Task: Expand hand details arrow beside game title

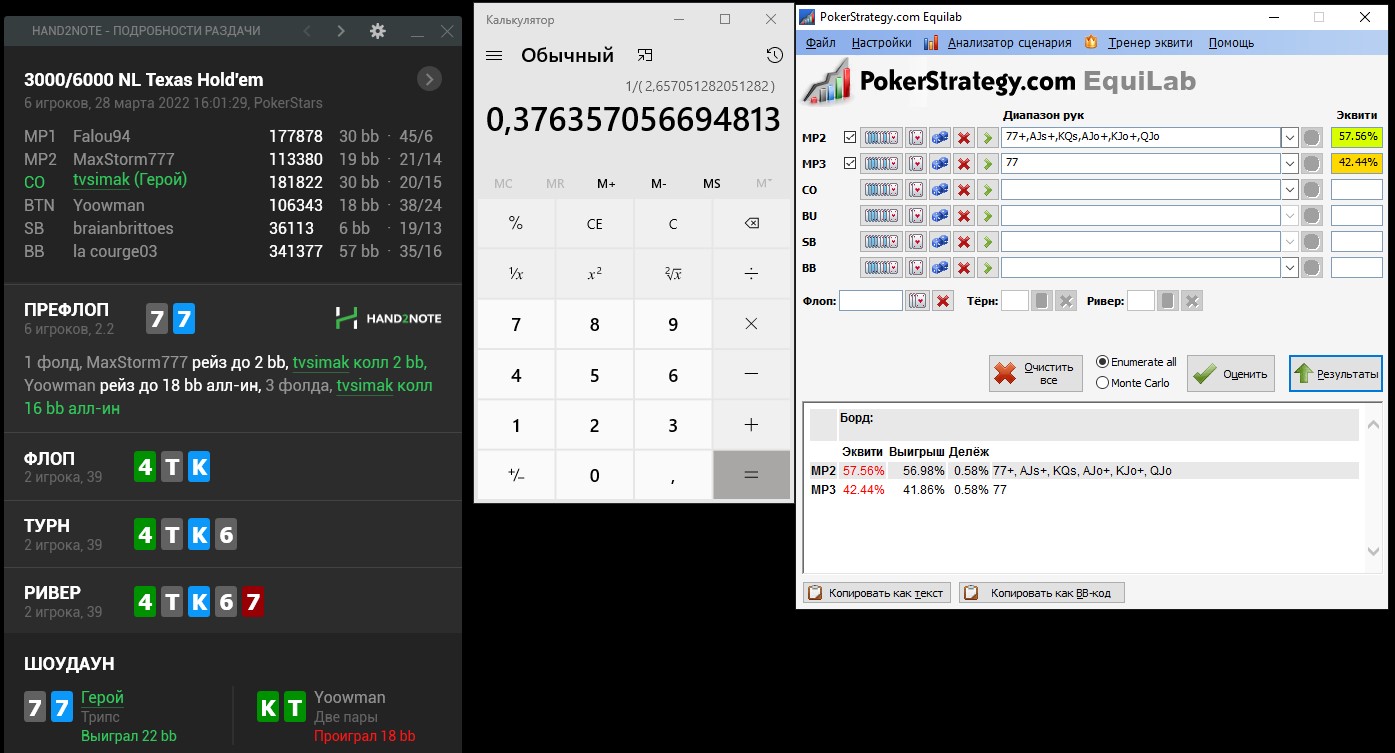Action: tap(429, 79)
